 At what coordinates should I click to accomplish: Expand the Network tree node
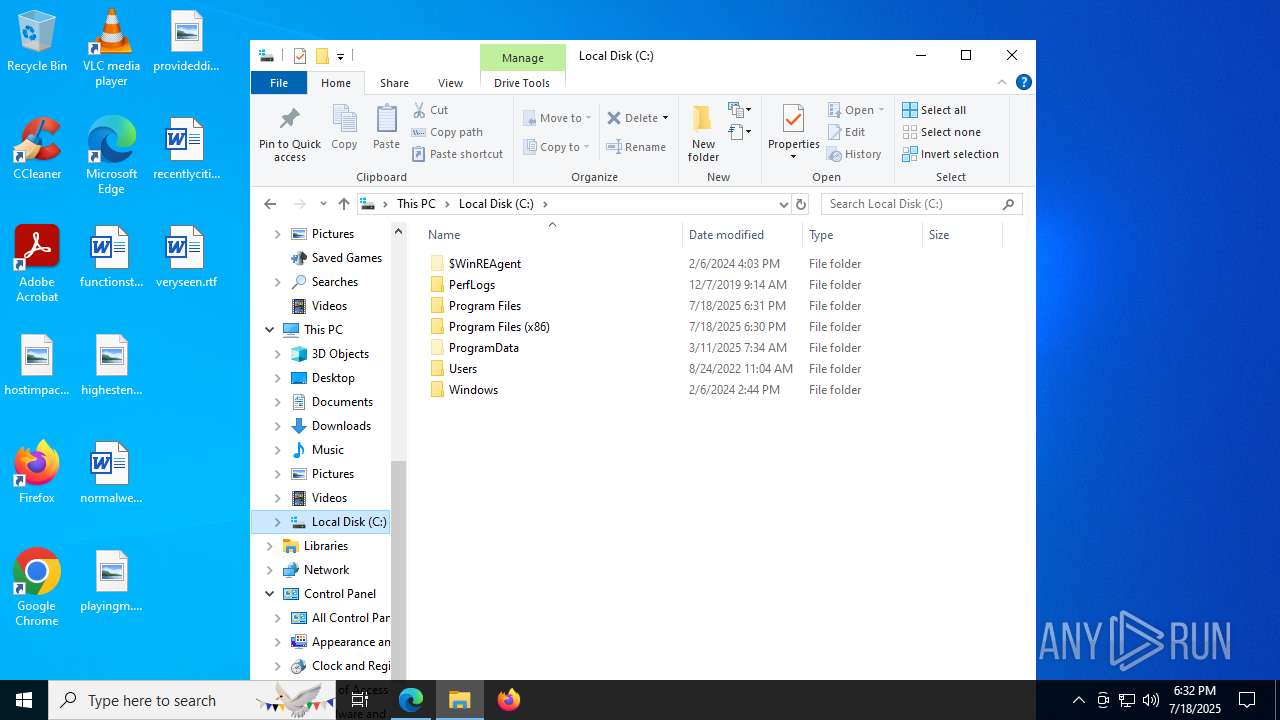(270, 570)
